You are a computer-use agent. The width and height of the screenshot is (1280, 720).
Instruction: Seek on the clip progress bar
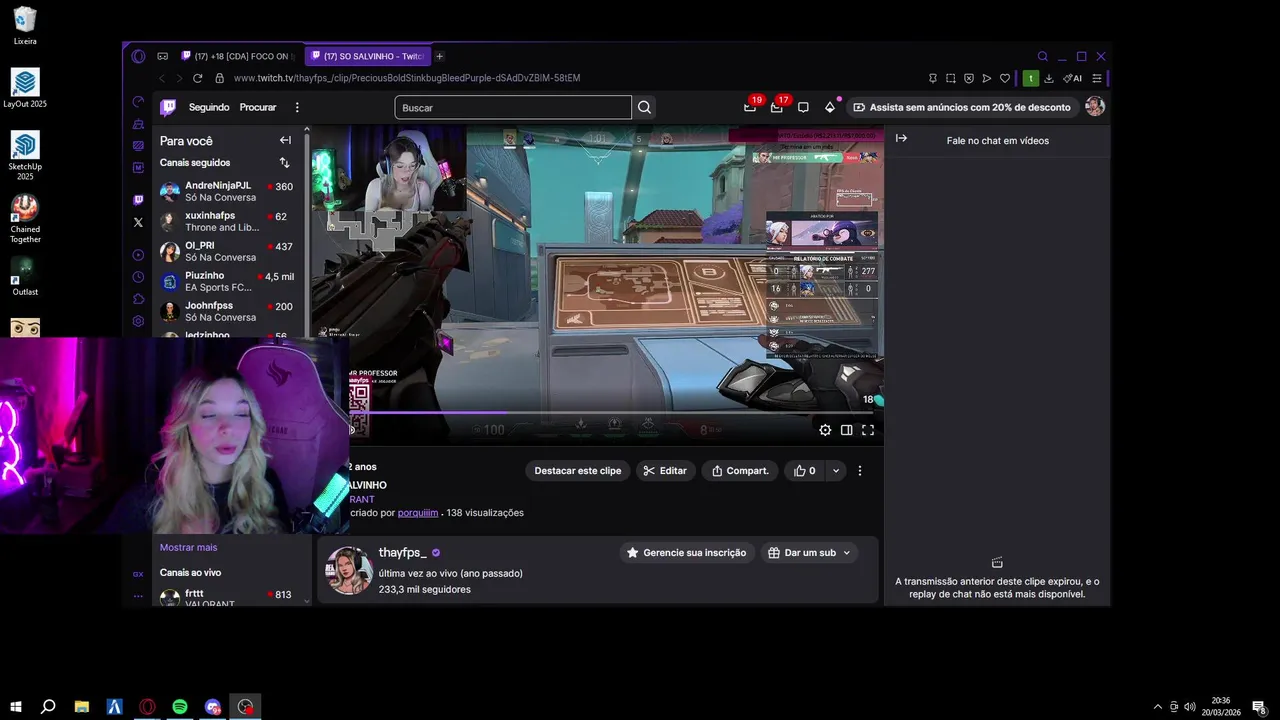coord(610,412)
